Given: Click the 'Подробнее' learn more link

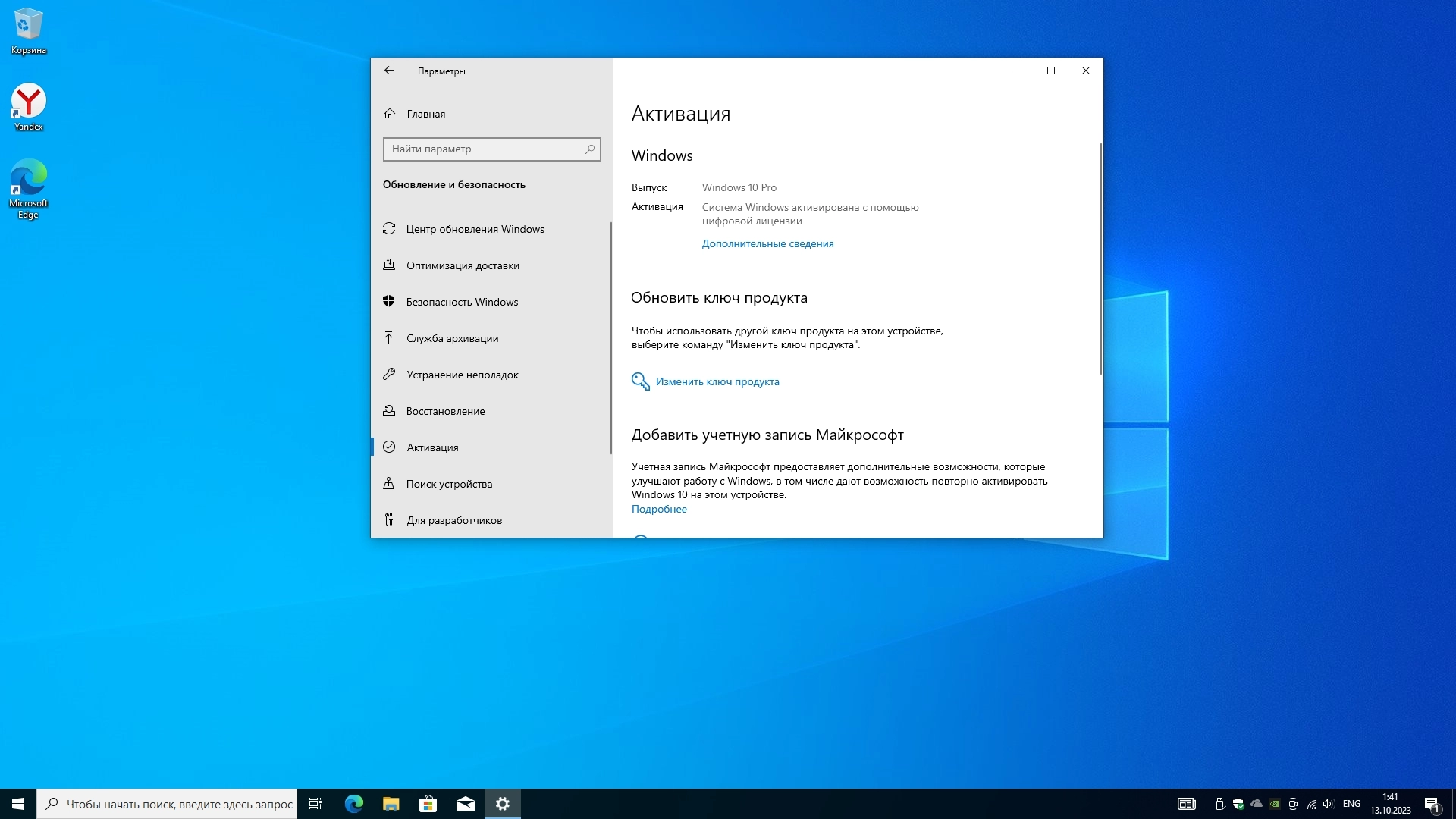Looking at the screenshot, I should pyautogui.click(x=659, y=509).
